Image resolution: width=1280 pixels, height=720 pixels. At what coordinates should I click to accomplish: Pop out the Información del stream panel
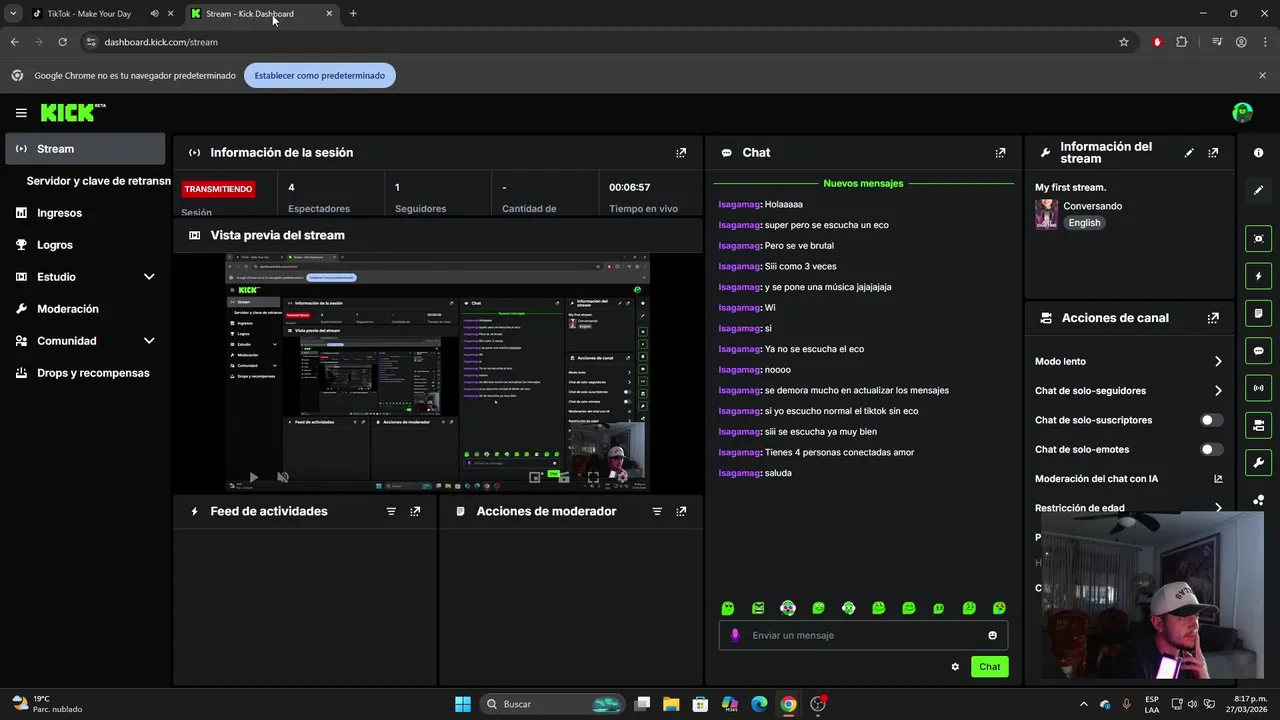coord(1213,153)
